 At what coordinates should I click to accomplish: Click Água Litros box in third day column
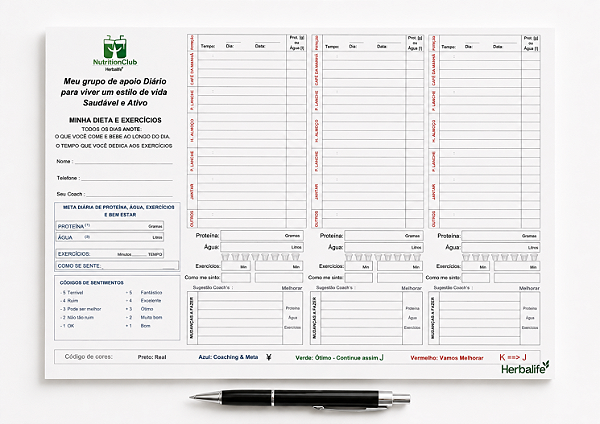click(501, 248)
